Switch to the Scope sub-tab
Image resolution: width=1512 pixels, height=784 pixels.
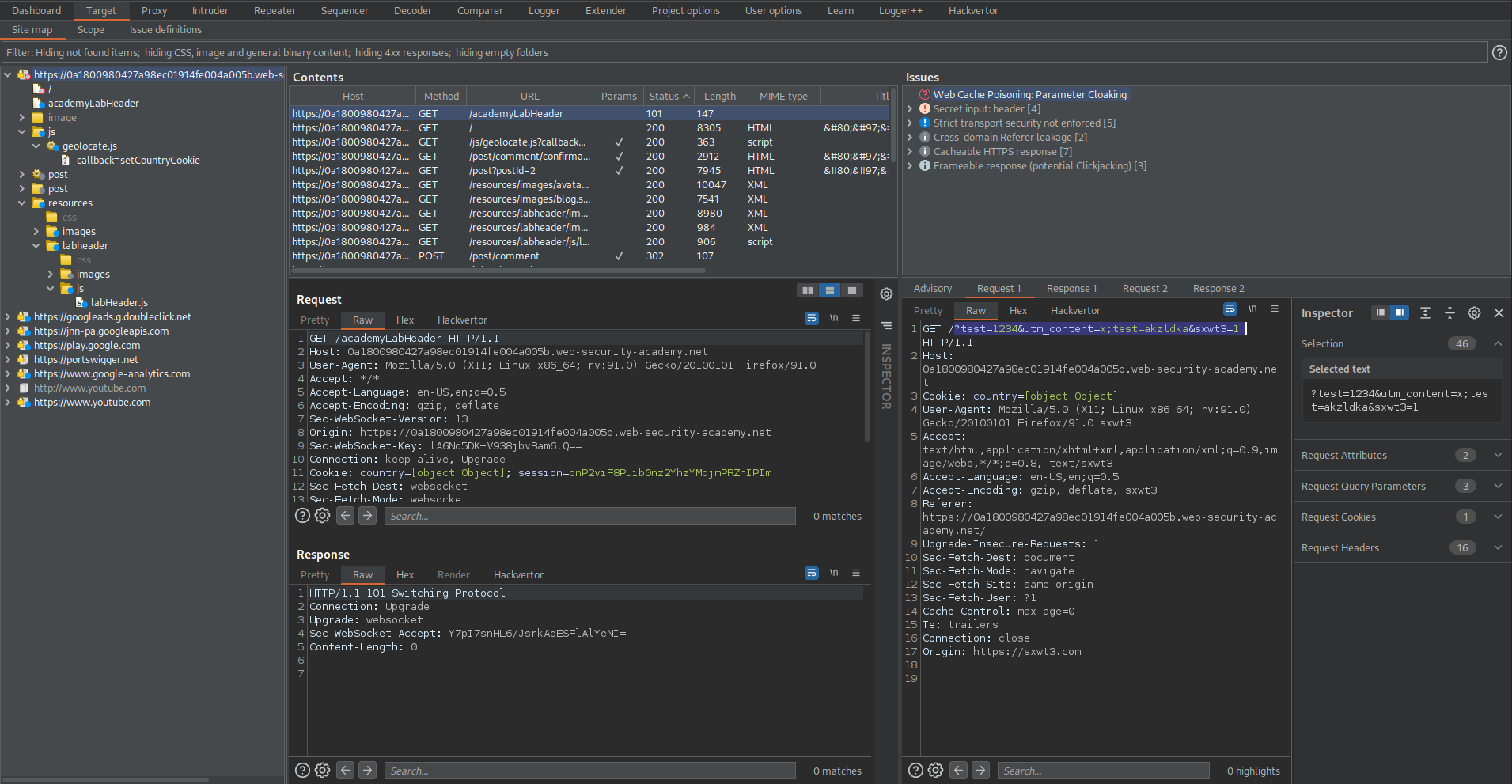pyautogui.click(x=91, y=29)
